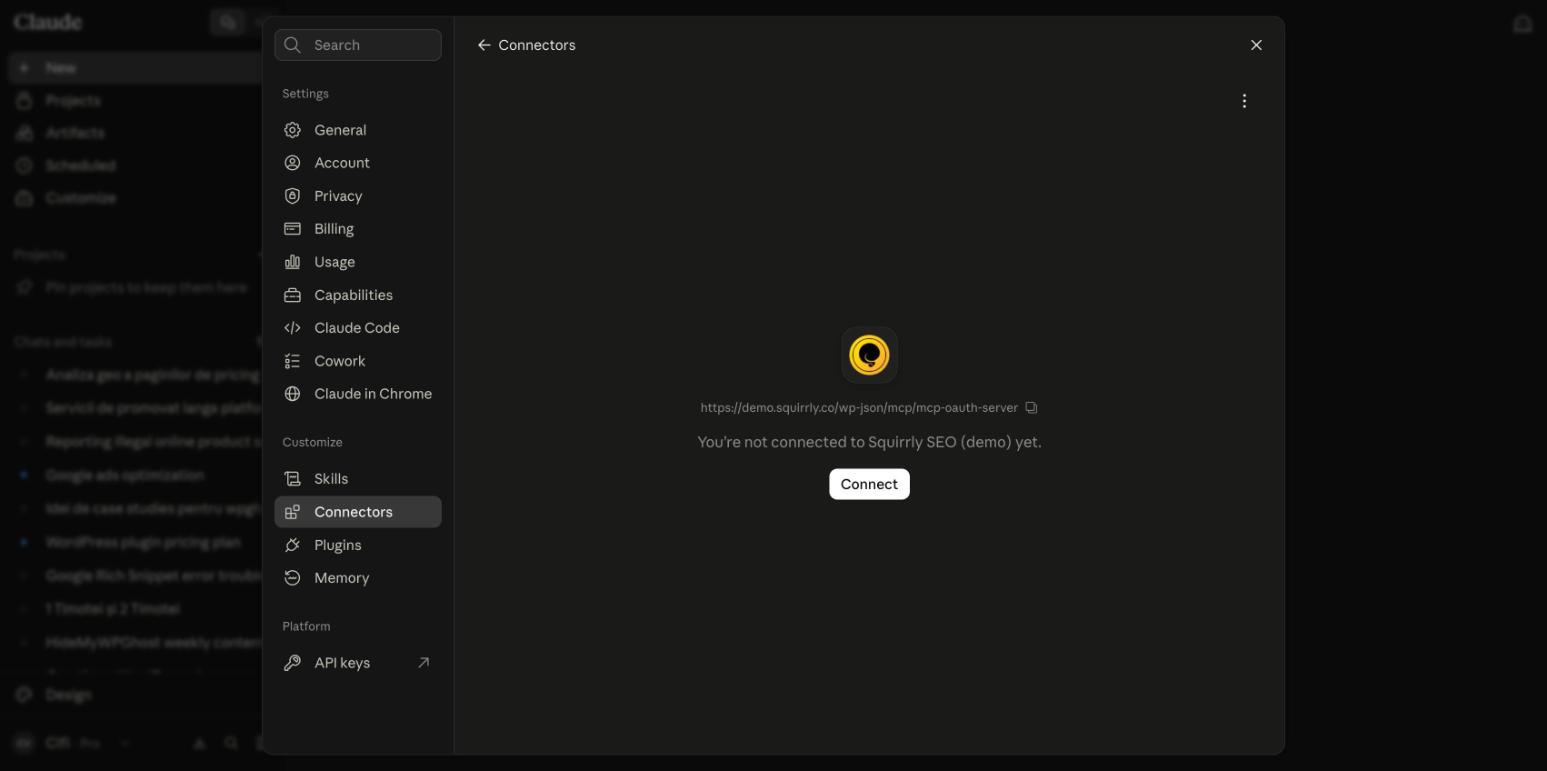Screen dimensions: 1547x771
Task: Open the '1 Timotei și 2 Timotei' chat
Action: click(x=112, y=609)
